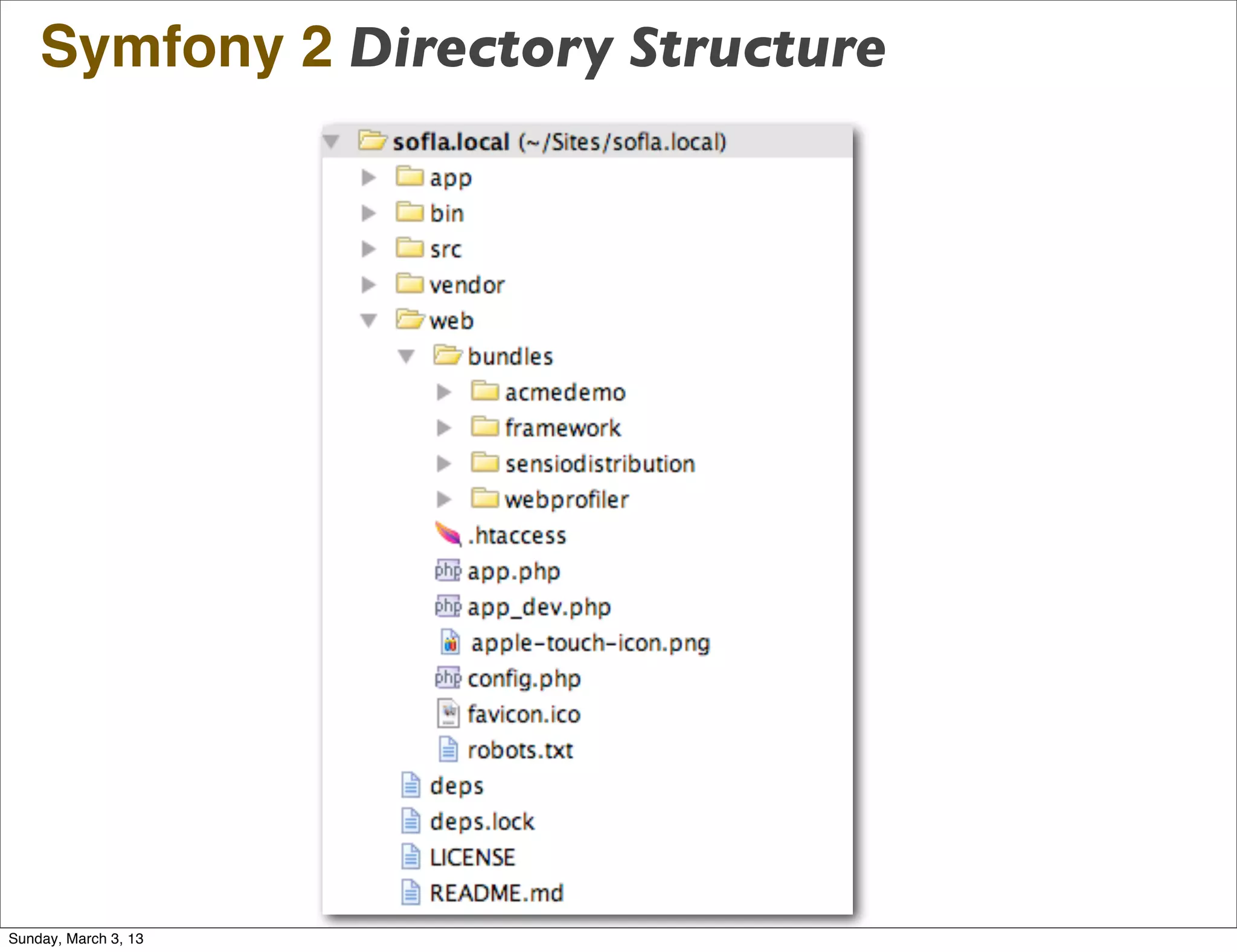Select the bundles folder name
This screenshot has height=952, width=1237.
click(x=510, y=356)
